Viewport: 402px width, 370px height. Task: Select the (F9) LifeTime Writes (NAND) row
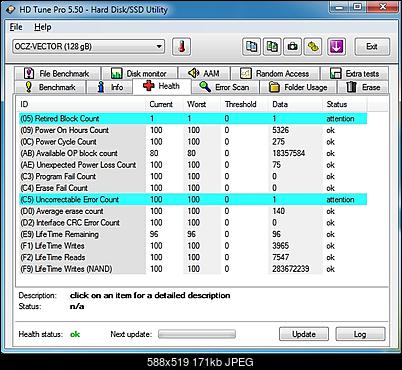tap(193, 269)
